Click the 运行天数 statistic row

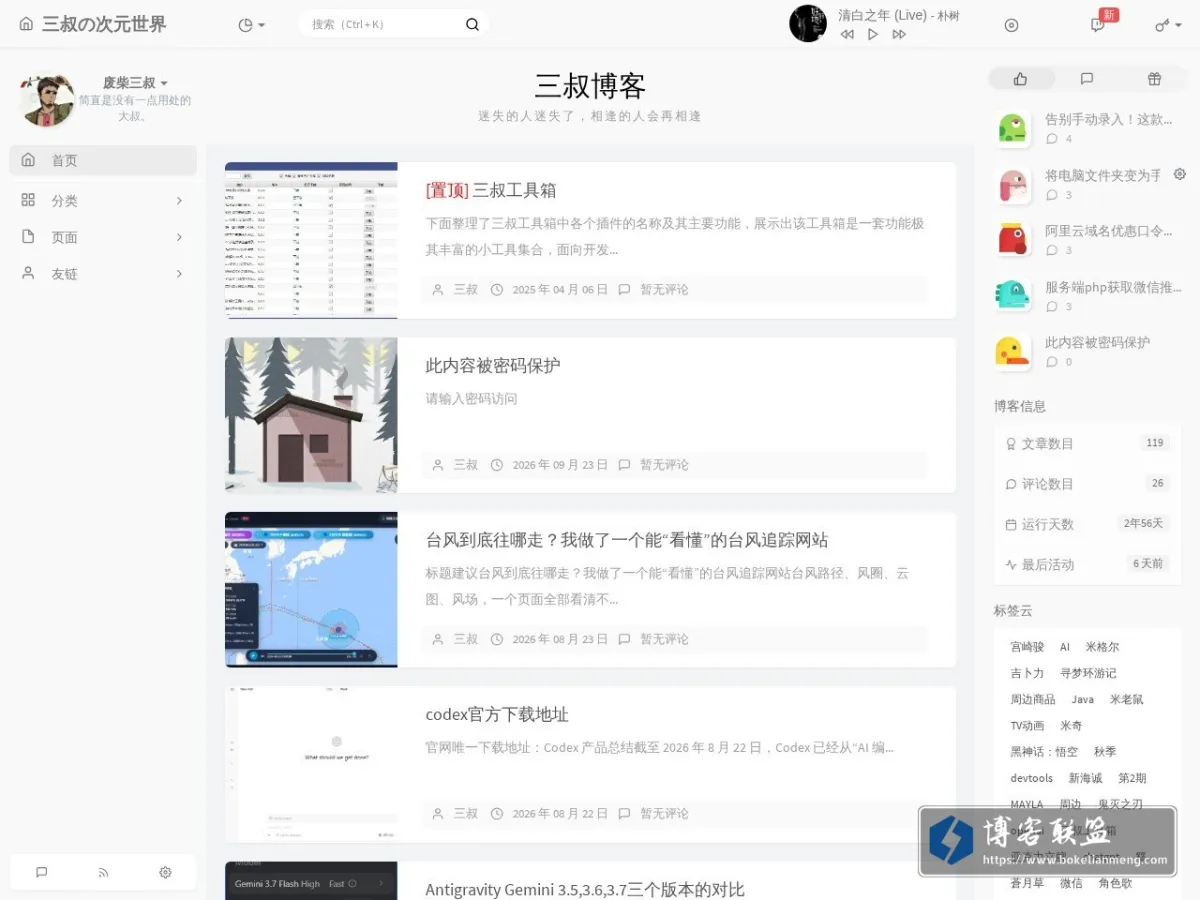[x=1087, y=524]
